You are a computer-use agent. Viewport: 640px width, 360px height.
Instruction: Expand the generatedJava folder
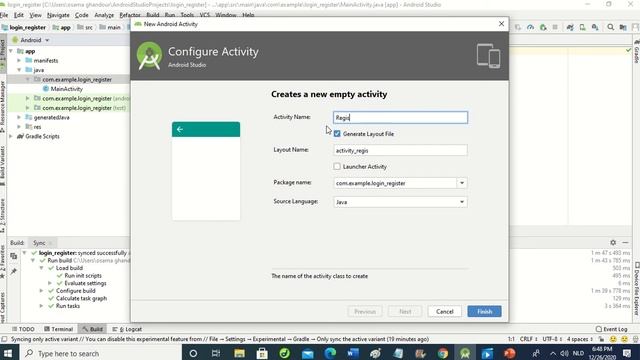(19, 117)
